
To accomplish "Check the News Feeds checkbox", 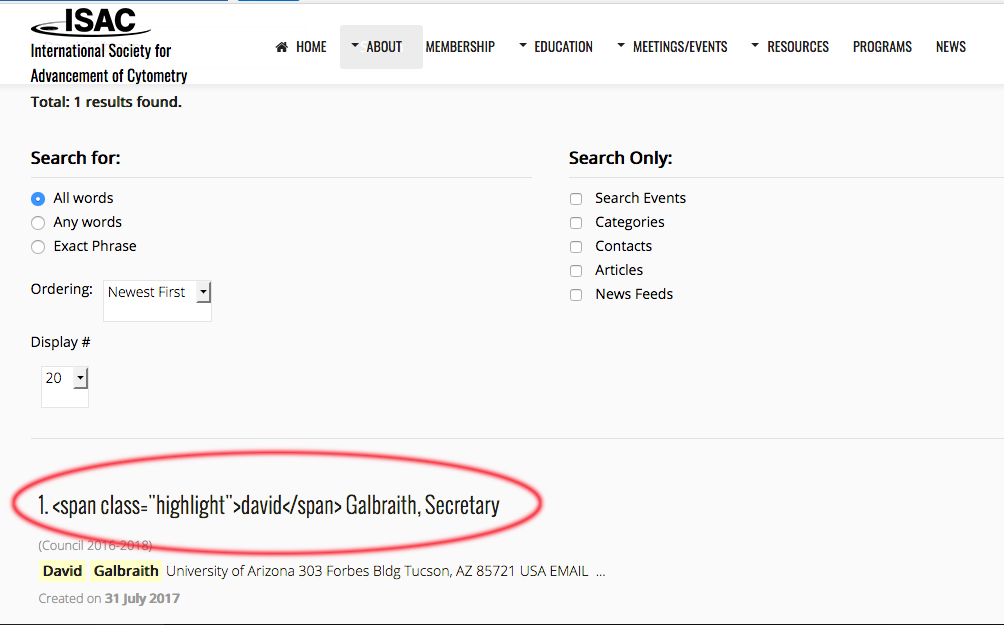I will point(576,295).
